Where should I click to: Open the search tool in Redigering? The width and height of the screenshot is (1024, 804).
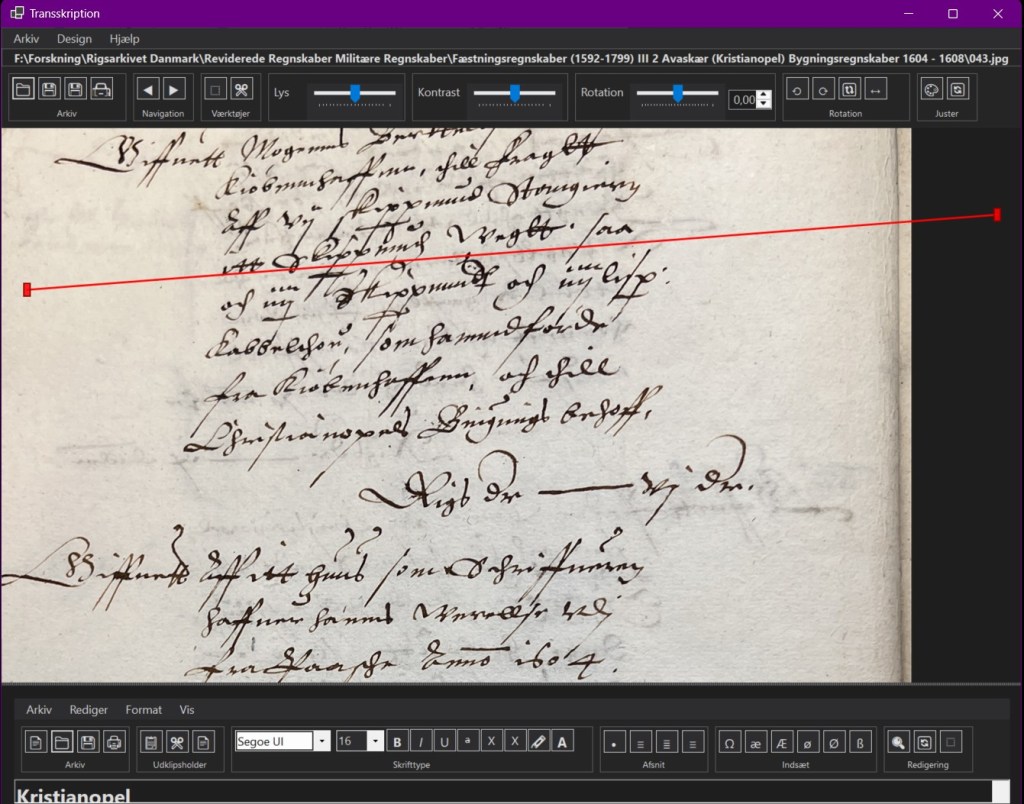899,742
